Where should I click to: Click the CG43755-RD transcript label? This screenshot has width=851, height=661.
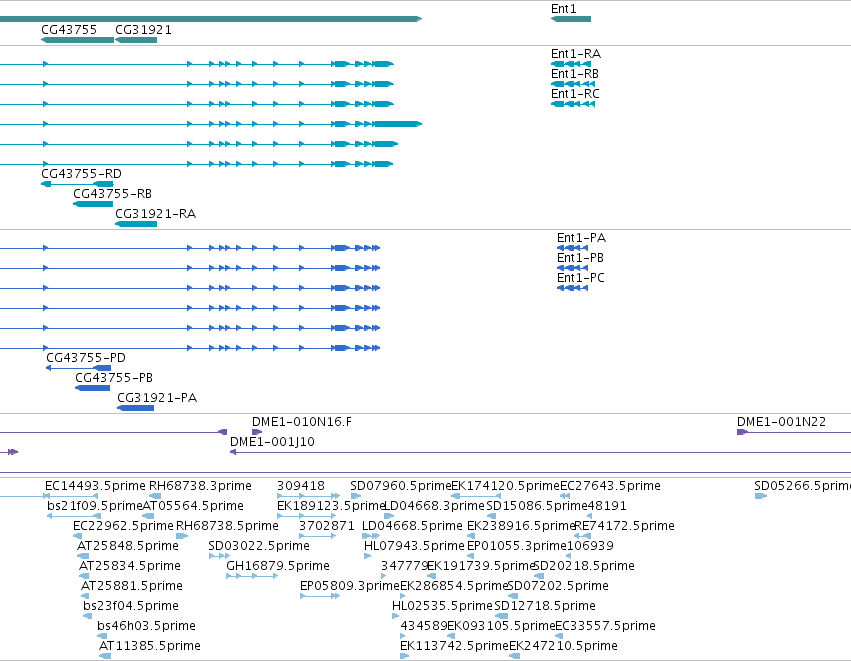[x=81, y=174]
